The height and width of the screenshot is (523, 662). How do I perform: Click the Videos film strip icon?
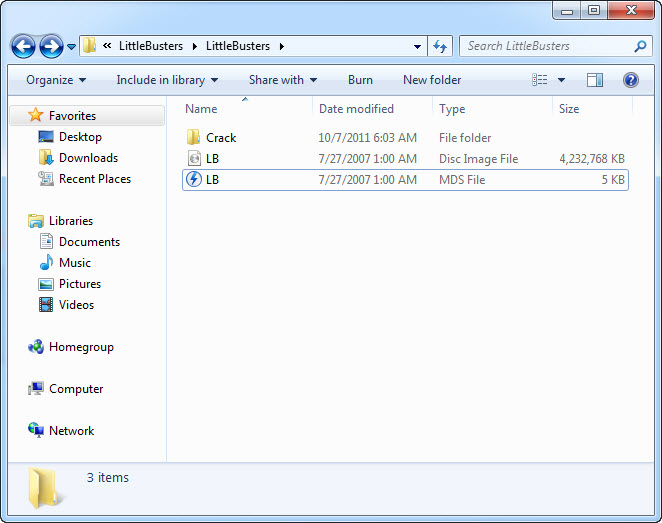click(x=46, y=304)
